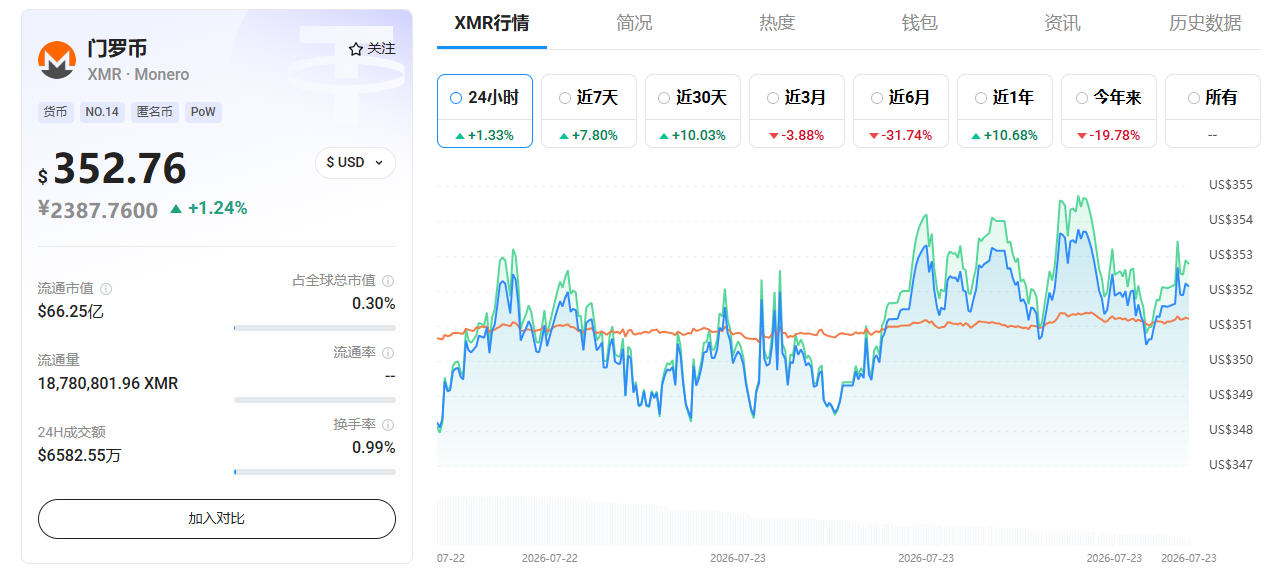Click the Monero orange logo icon
This screenshot has width=1284, height=571.
pos(57,60)
